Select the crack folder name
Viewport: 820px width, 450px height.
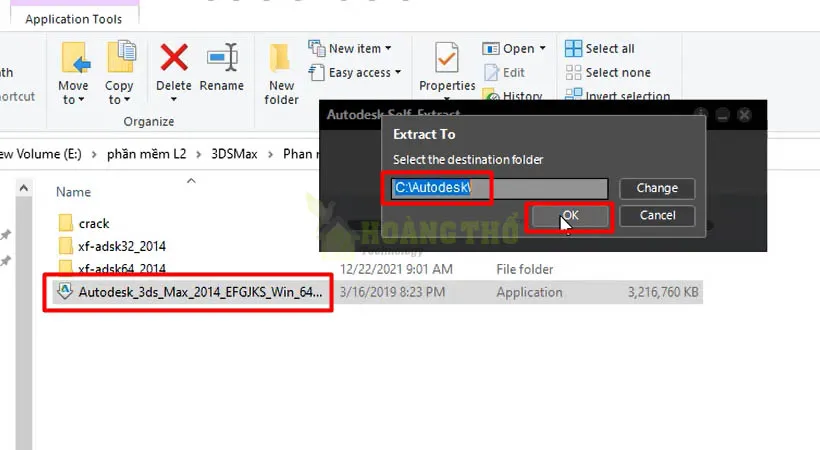click(94, 223)
